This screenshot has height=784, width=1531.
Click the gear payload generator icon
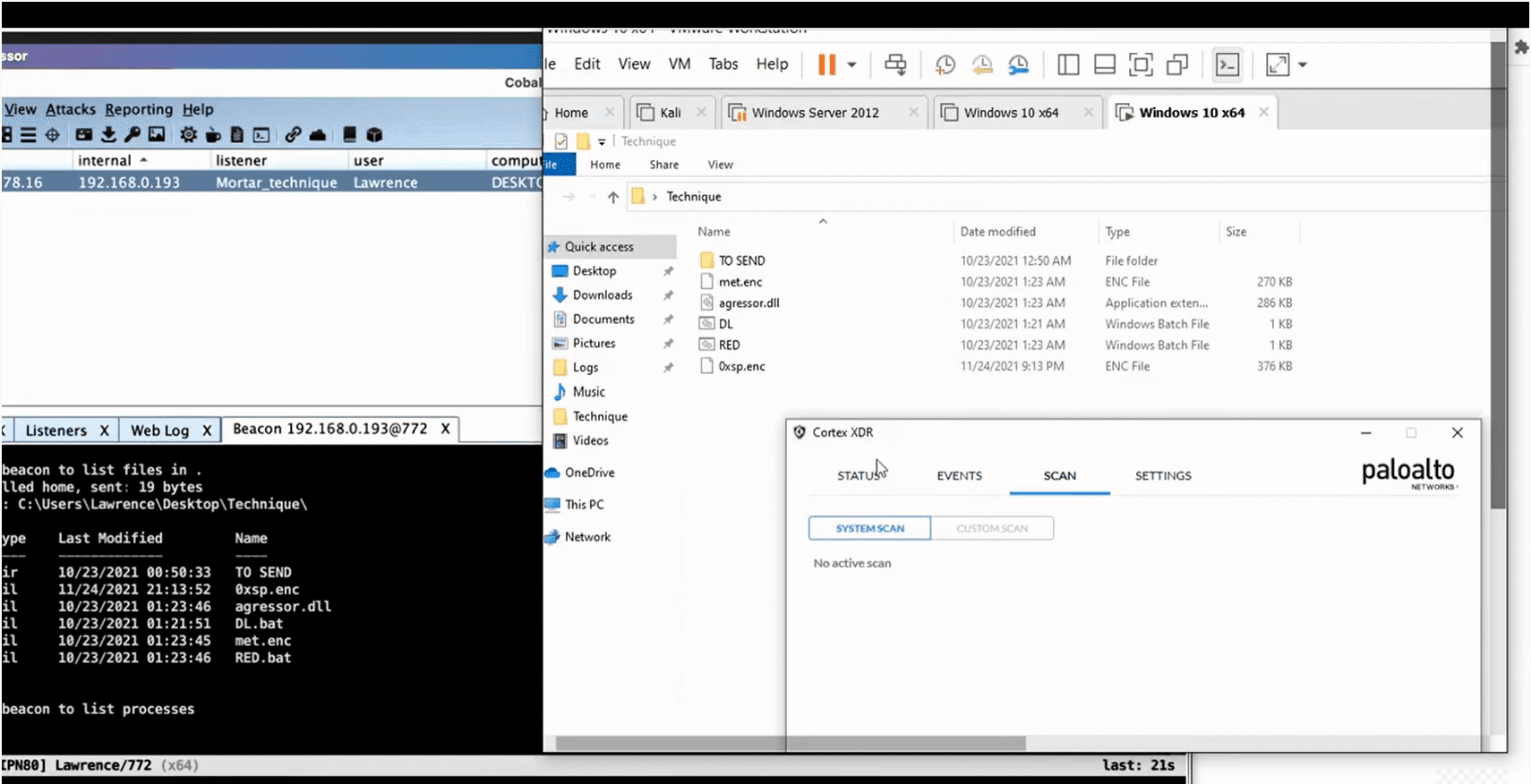click(188, 135)
